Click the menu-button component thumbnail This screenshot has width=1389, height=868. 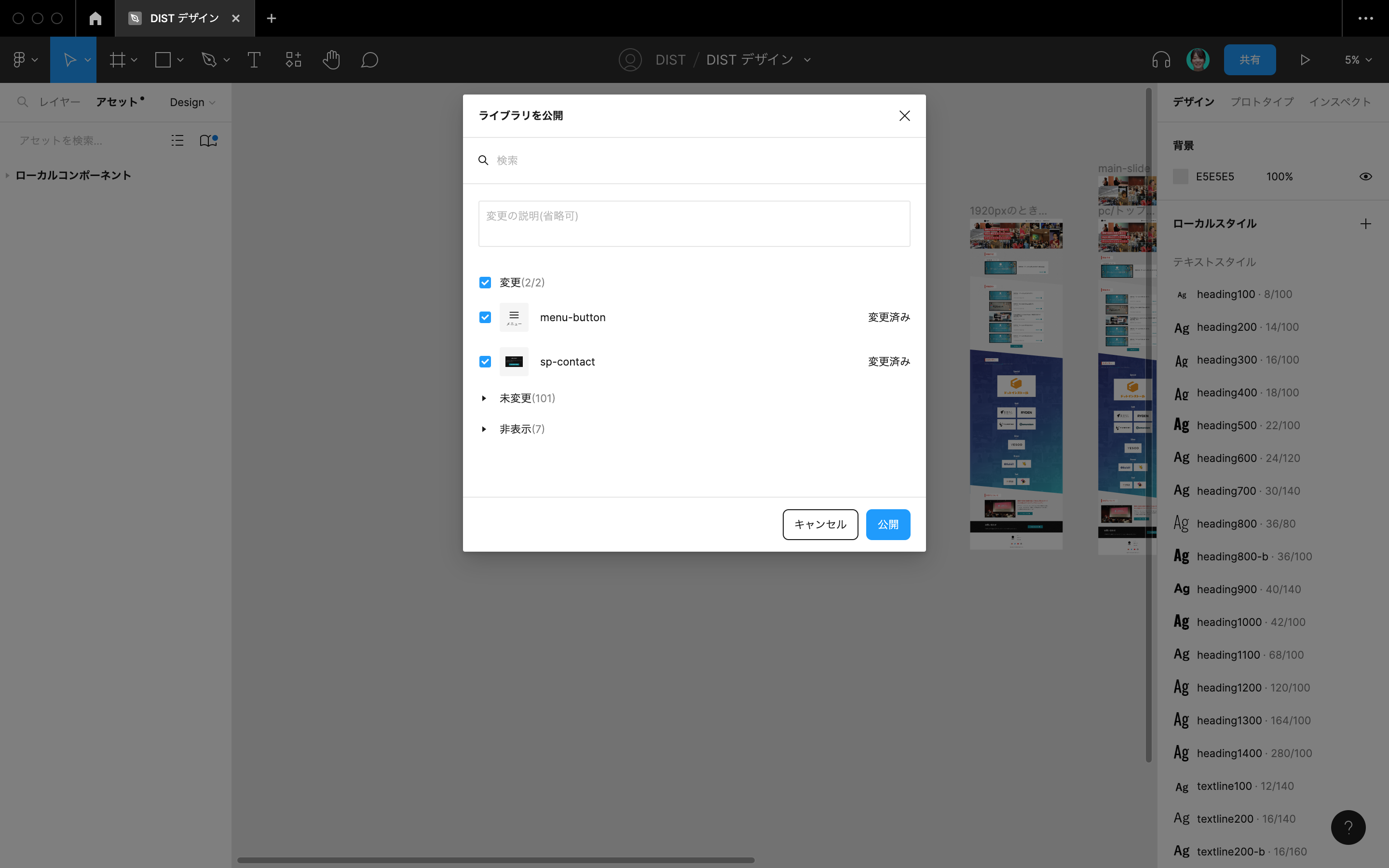point(514,317)
